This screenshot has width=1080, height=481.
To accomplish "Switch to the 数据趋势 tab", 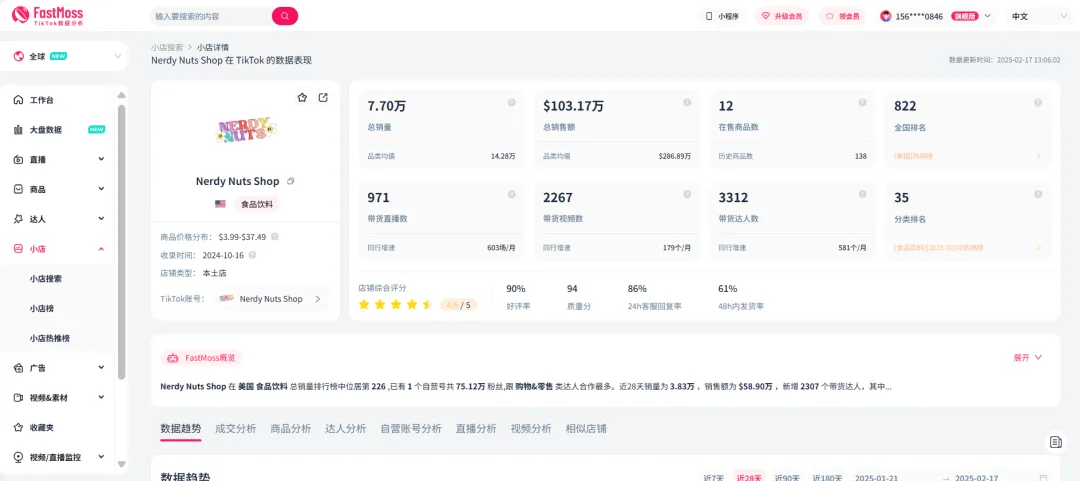I will pos(180,429).
